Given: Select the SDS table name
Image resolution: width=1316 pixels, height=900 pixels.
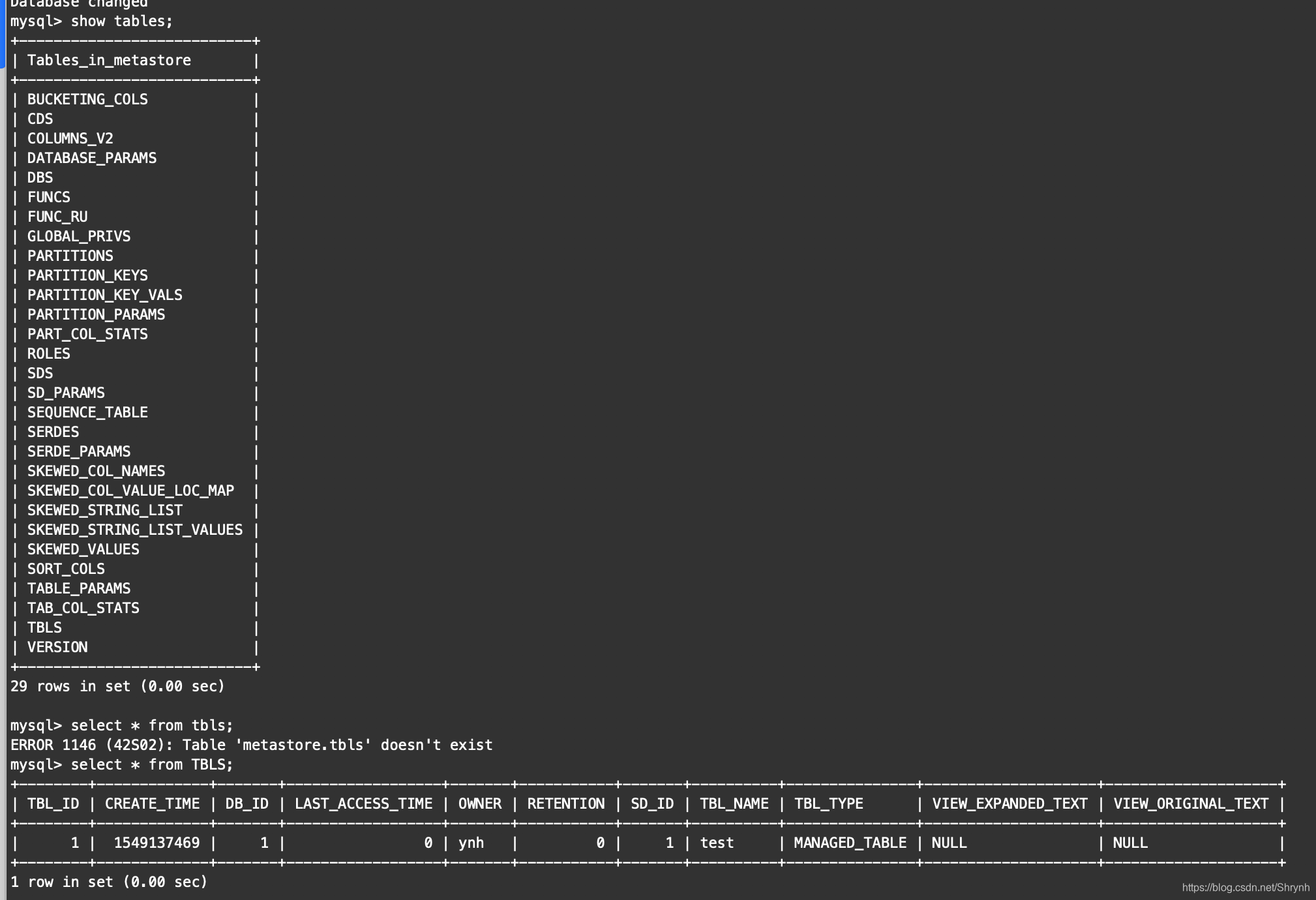Looking at the screenshot, I should (x=40, y=373).
